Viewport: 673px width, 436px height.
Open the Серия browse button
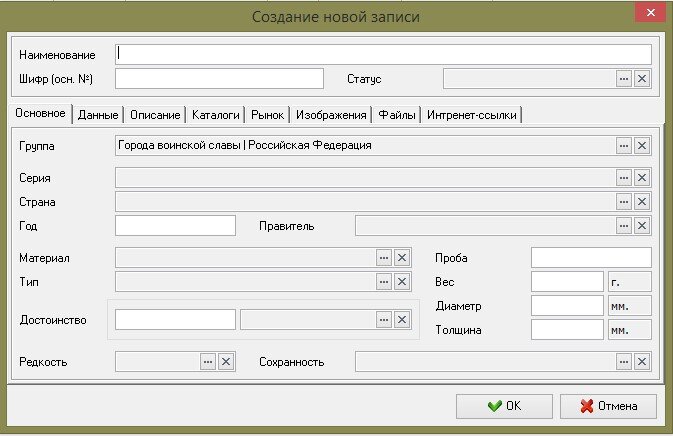coord(624,178)
